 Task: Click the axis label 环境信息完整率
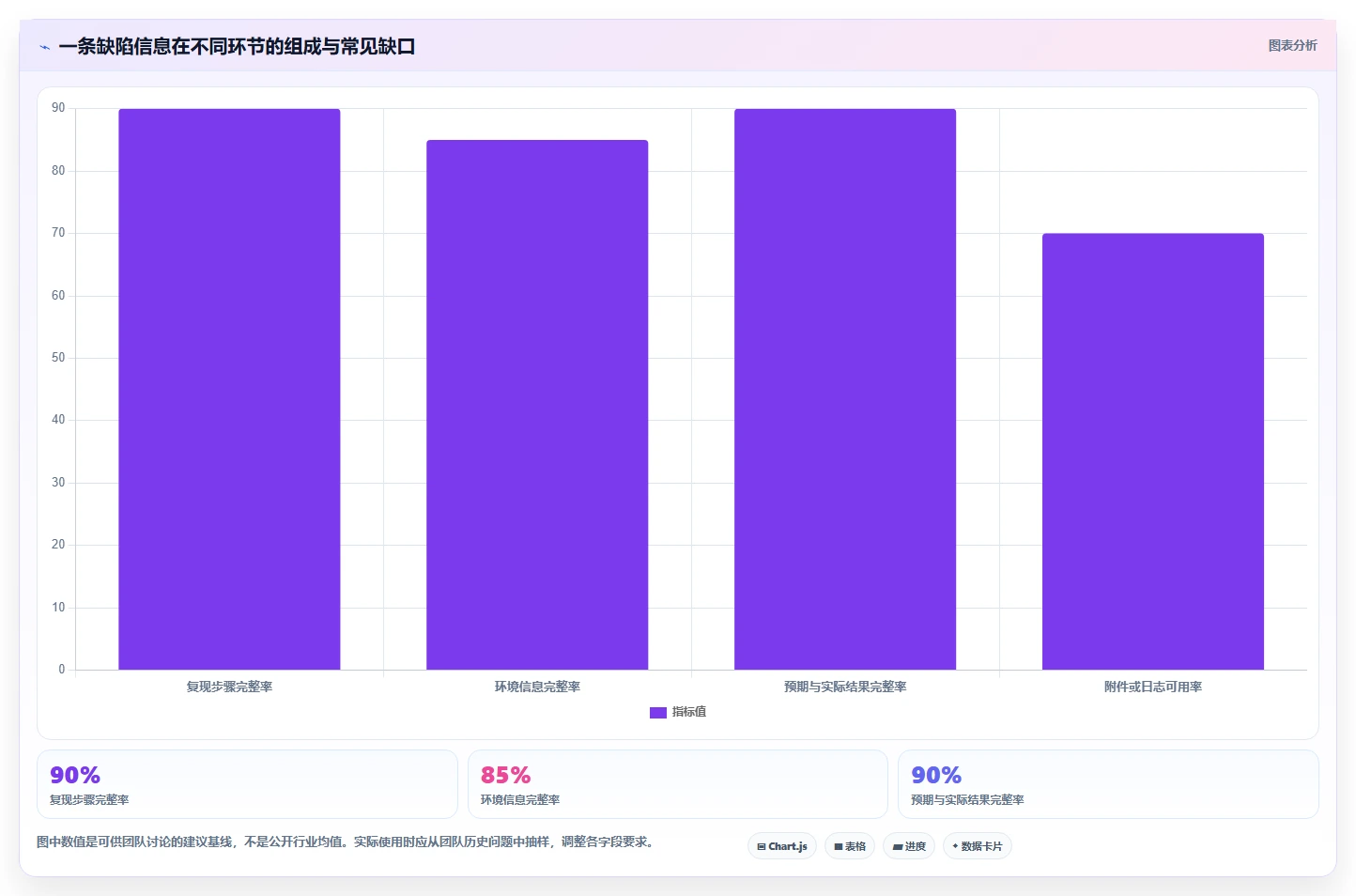click(x=537, y=687)
